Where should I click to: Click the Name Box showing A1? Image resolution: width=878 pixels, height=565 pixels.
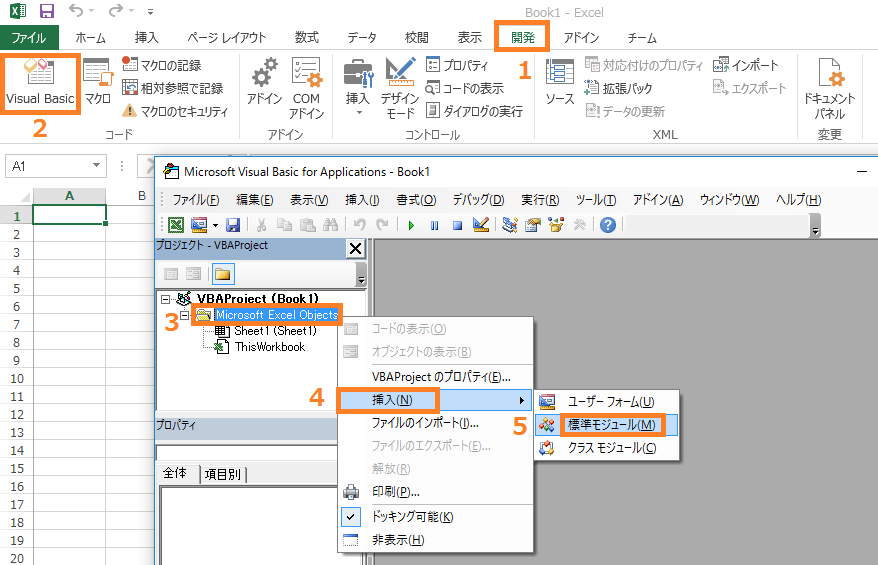point(48,166)
